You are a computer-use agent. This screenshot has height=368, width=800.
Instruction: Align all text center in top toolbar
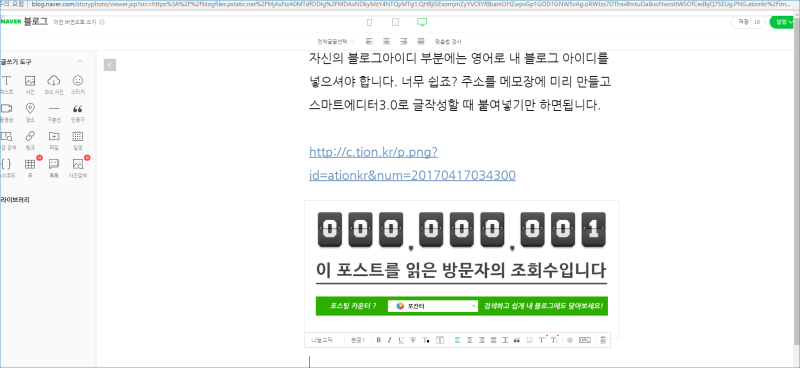387,41
